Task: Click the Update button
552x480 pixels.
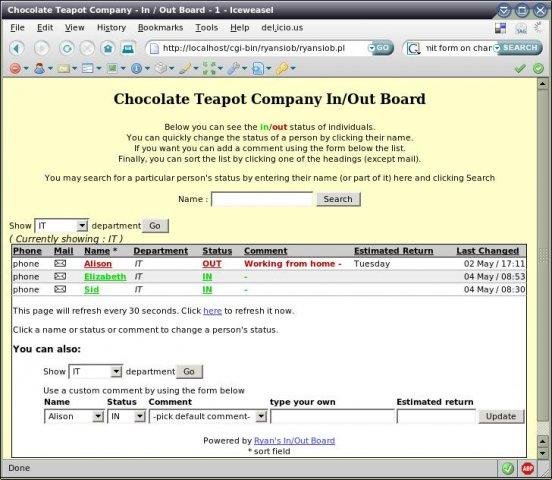Action: pyautogui.click(x=501, y=416)
